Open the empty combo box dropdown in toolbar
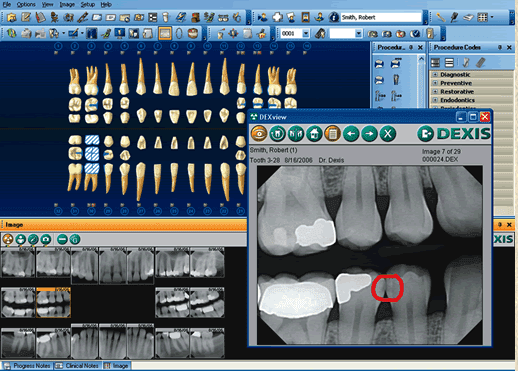 point(358,33)
